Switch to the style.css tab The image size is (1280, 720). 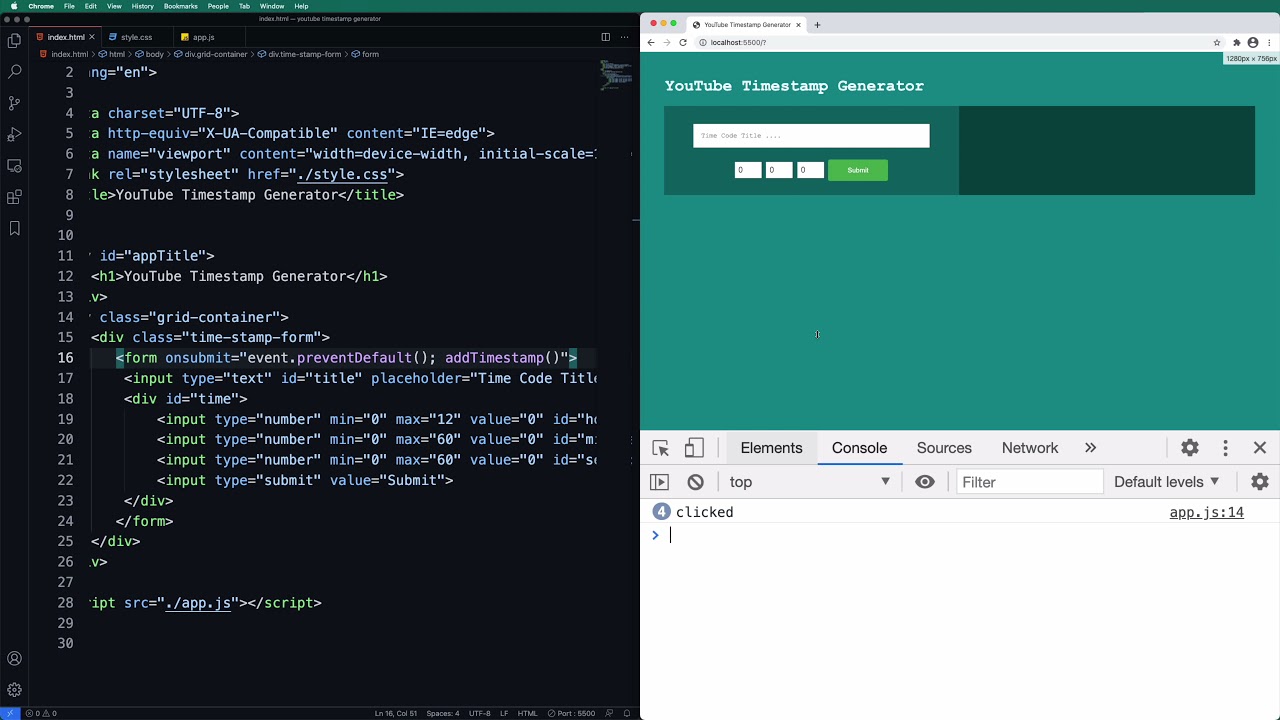137,37
